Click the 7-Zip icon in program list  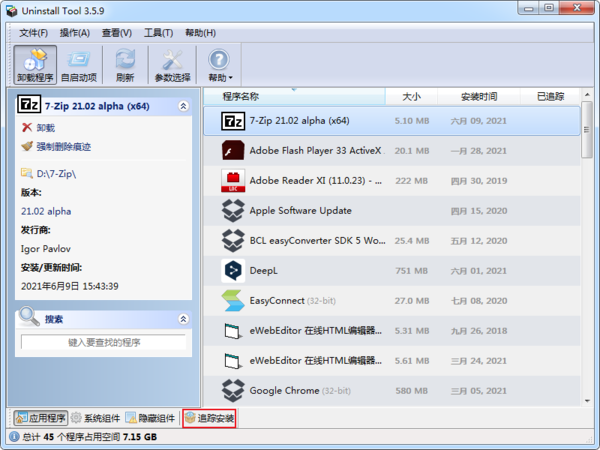pyautogui.click(x=233, y=121)
